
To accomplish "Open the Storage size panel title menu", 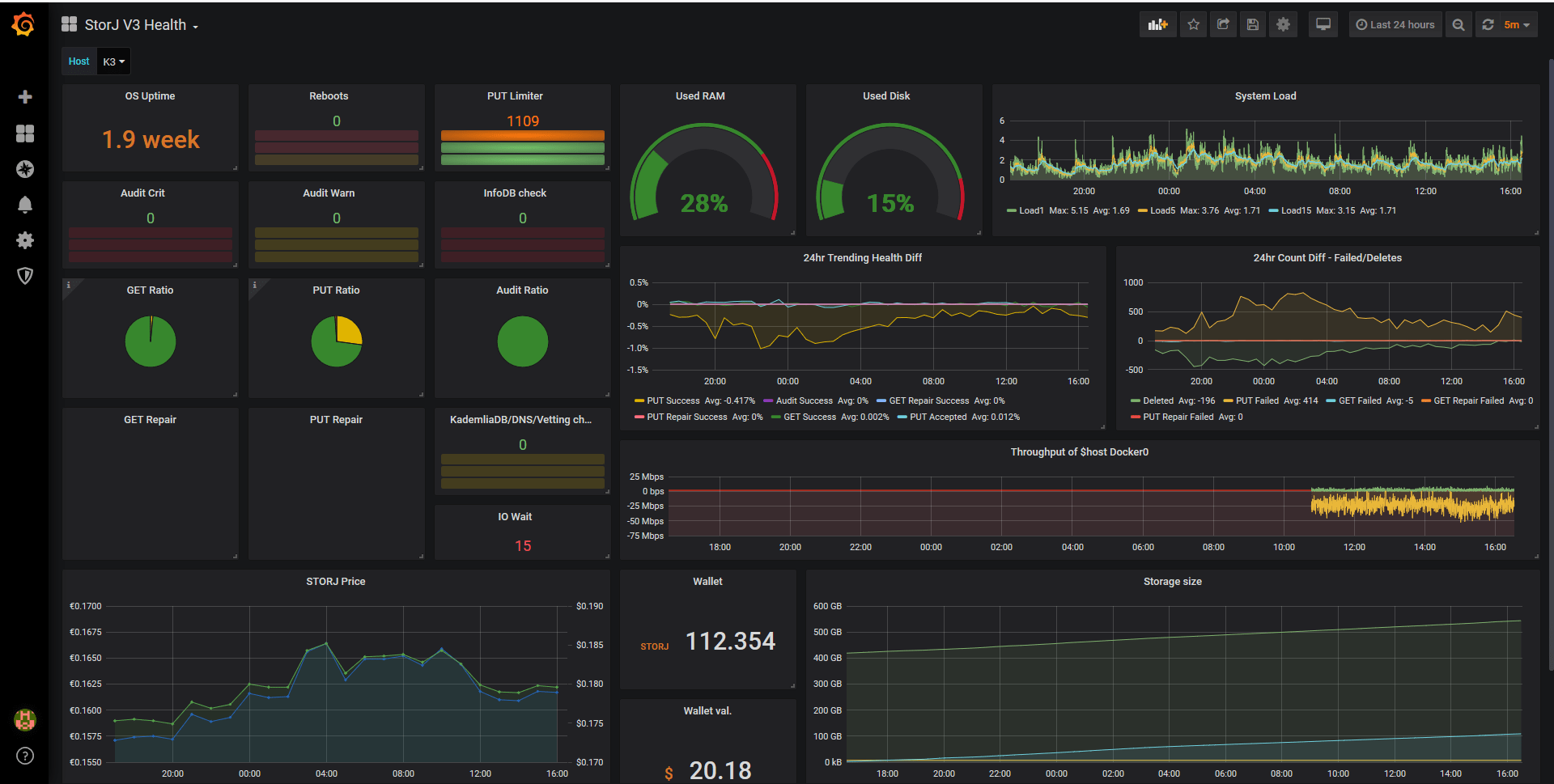I will [1172, 582].
